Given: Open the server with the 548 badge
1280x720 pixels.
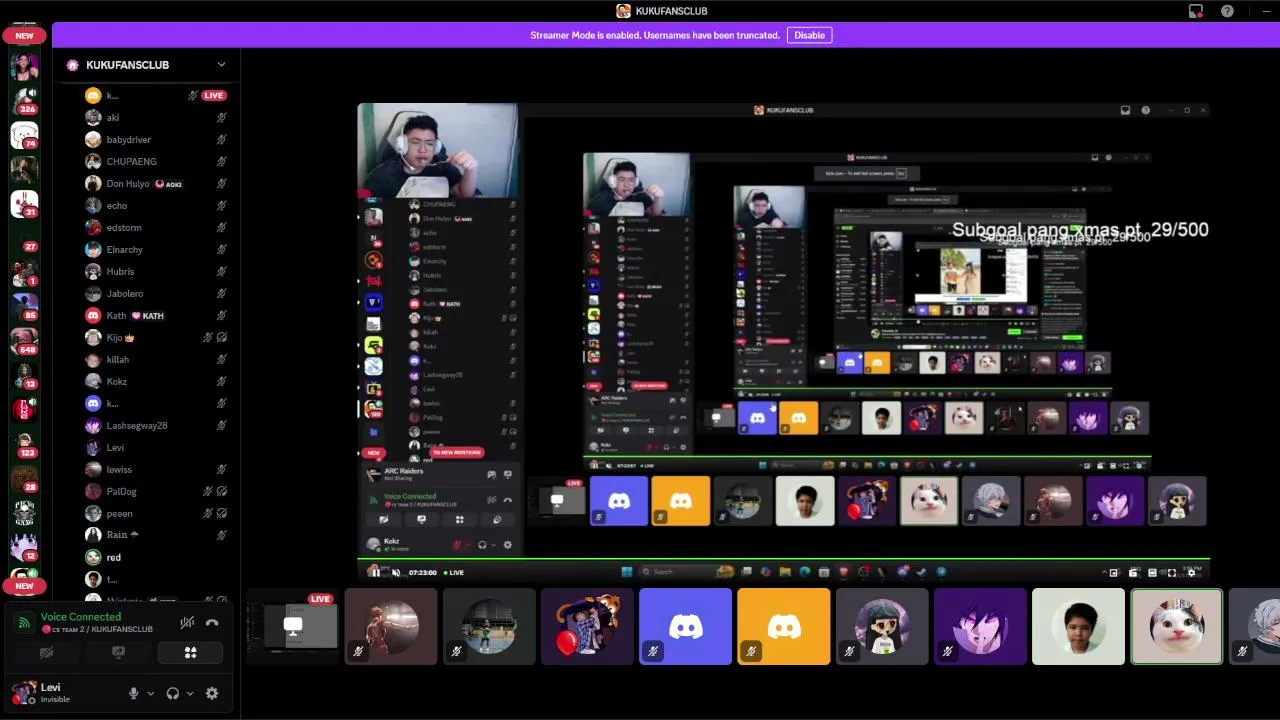Looking at the screenshot, I should (24, 341).
